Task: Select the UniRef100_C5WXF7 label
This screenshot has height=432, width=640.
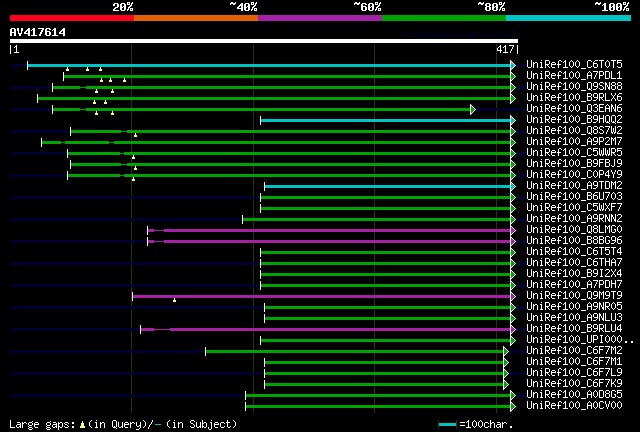Action: (x=574, y=207)
